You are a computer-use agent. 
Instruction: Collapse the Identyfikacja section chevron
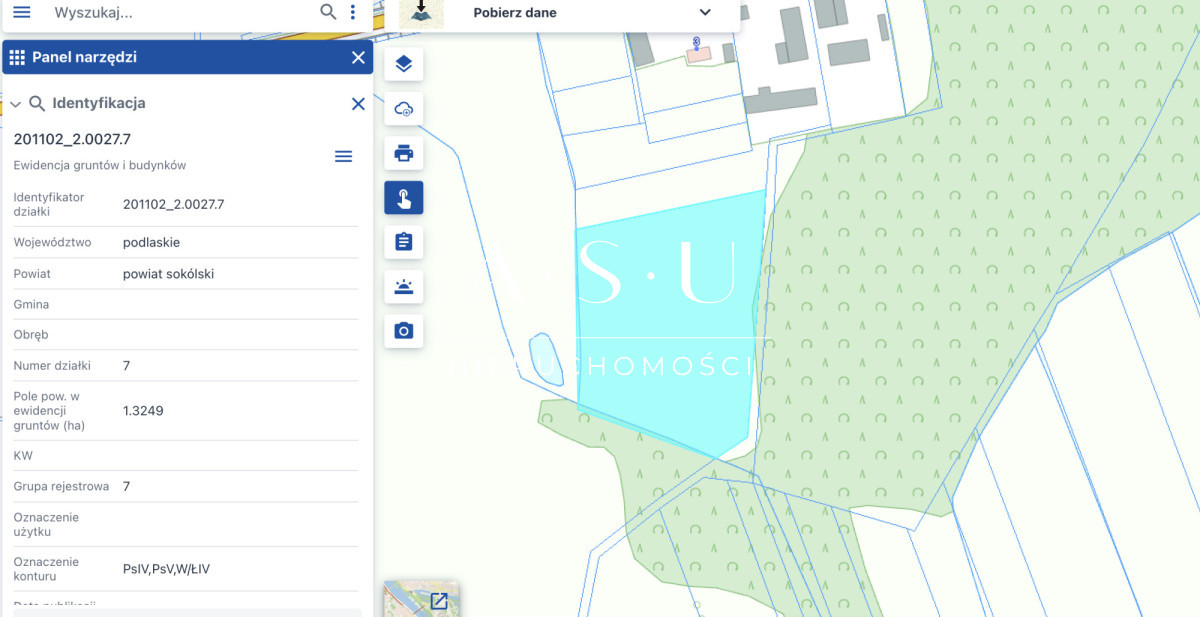point(16,104)
